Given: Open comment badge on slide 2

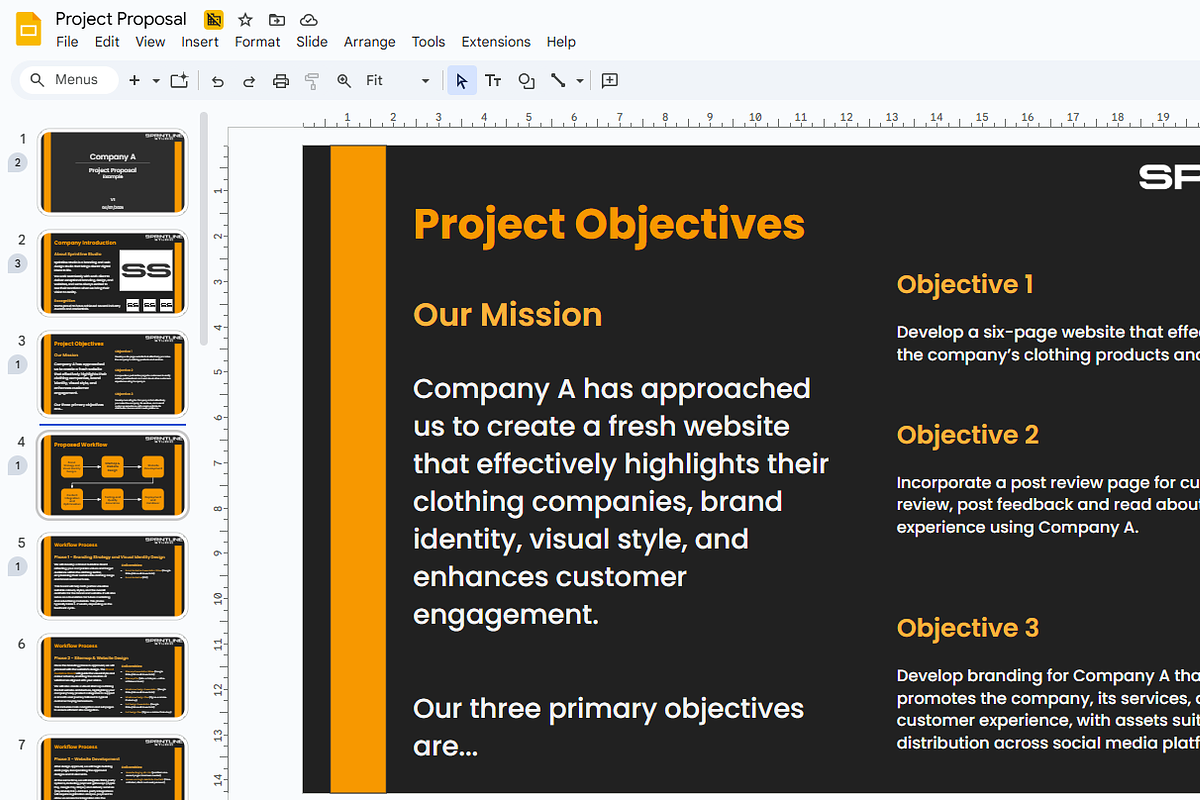Looking at the screenshot, I should coord(18,264).
